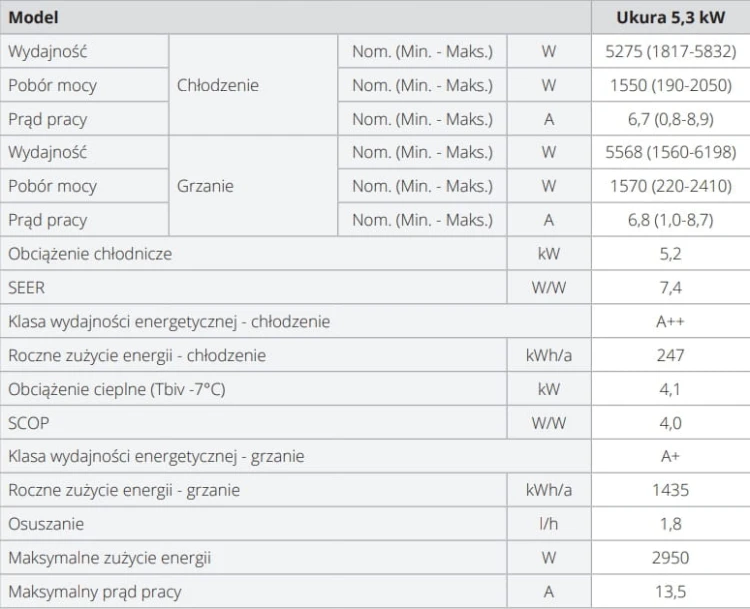Click the A++ energy class value

pyautogui.click(x=671, y=321)
